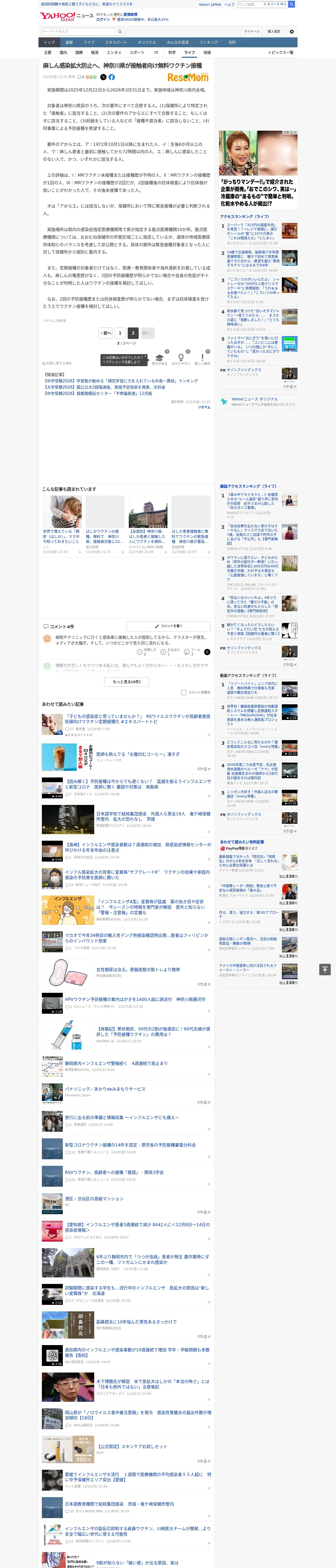This screenshot has height=1568, width=336.
Task: Click the blue web search magnifier button
Action: click(x=292, y=4)
